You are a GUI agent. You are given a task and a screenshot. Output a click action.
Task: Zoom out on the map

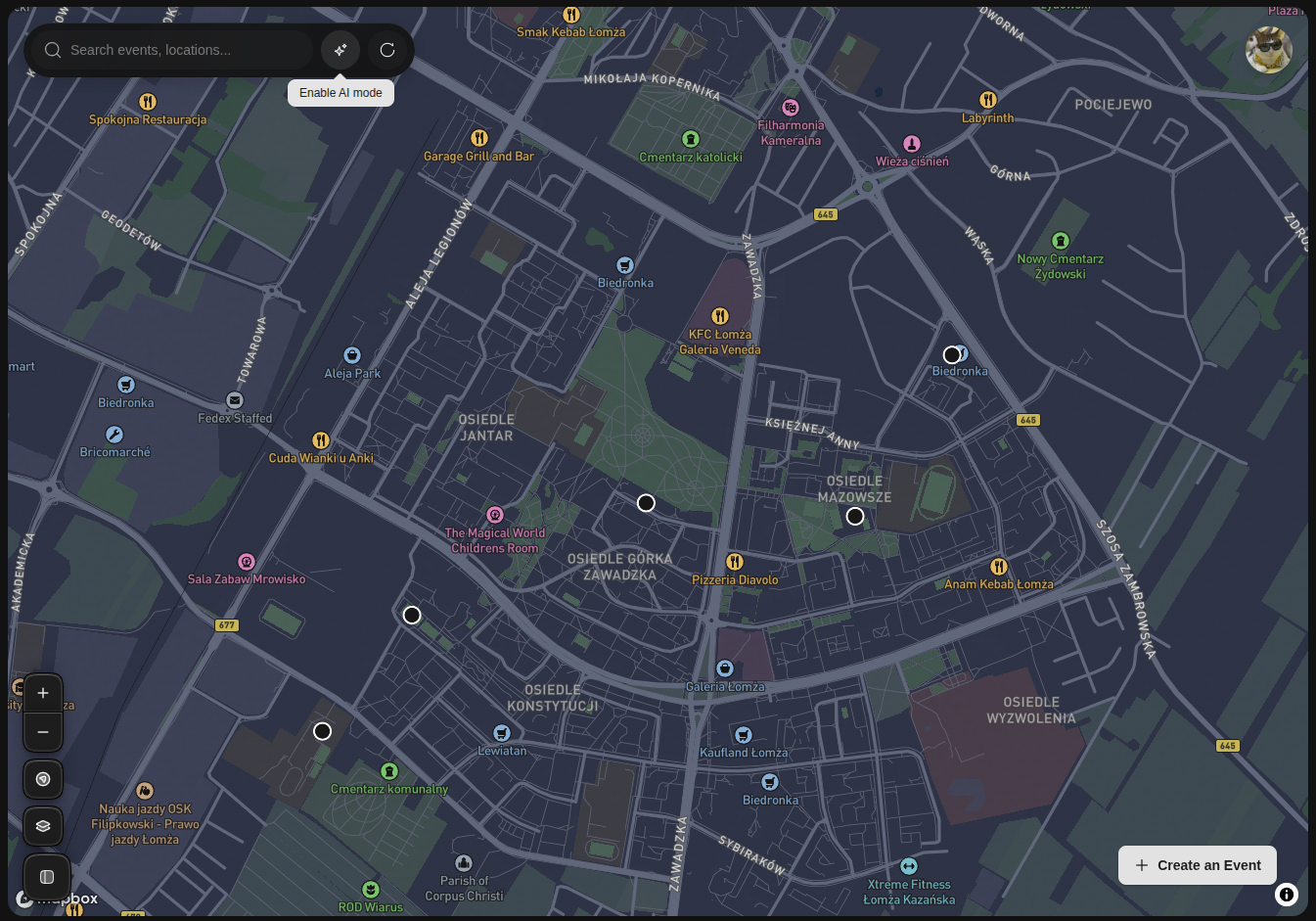43,732
